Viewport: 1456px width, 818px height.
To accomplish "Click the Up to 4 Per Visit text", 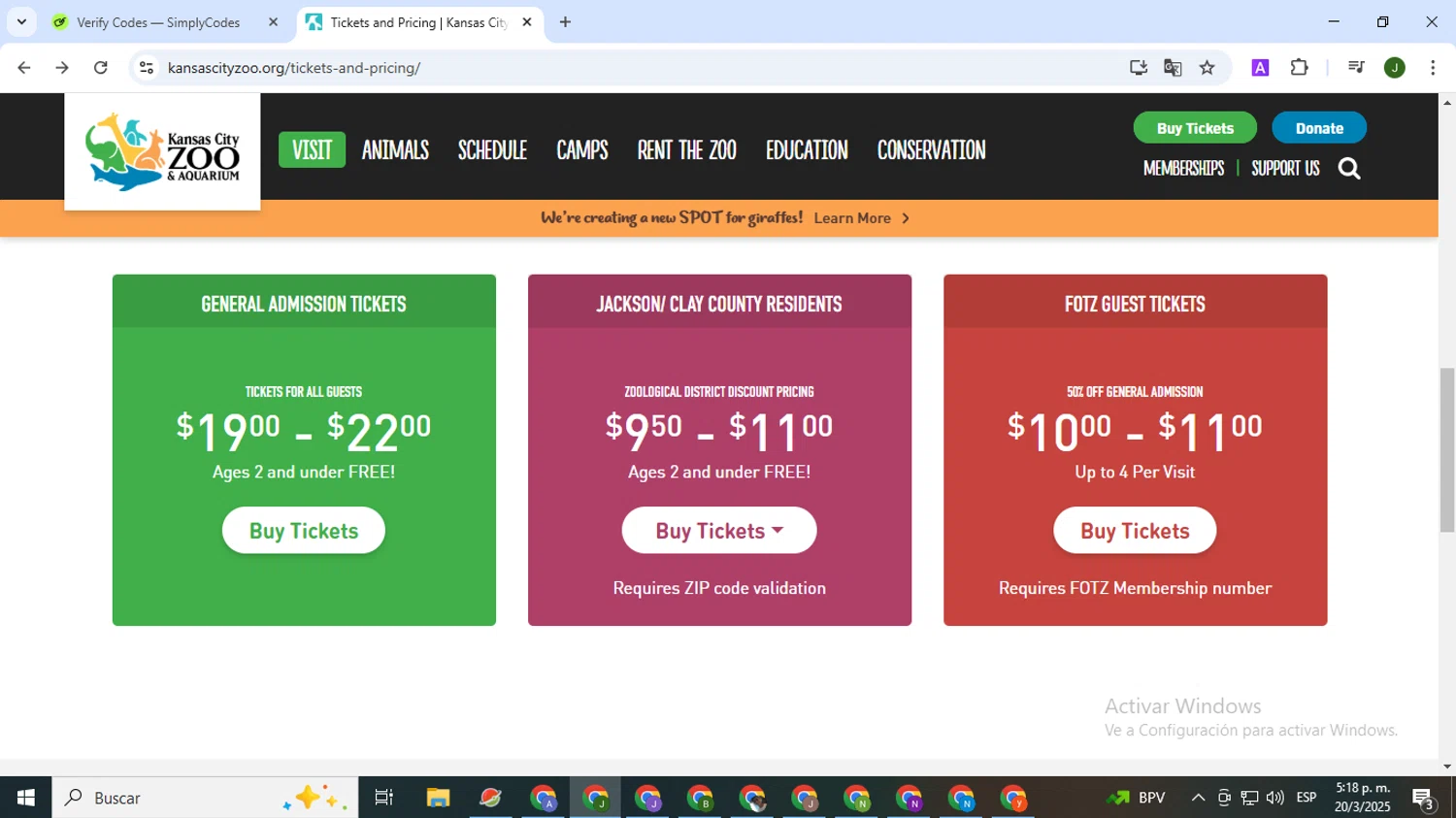I will tap(1135, 473).
